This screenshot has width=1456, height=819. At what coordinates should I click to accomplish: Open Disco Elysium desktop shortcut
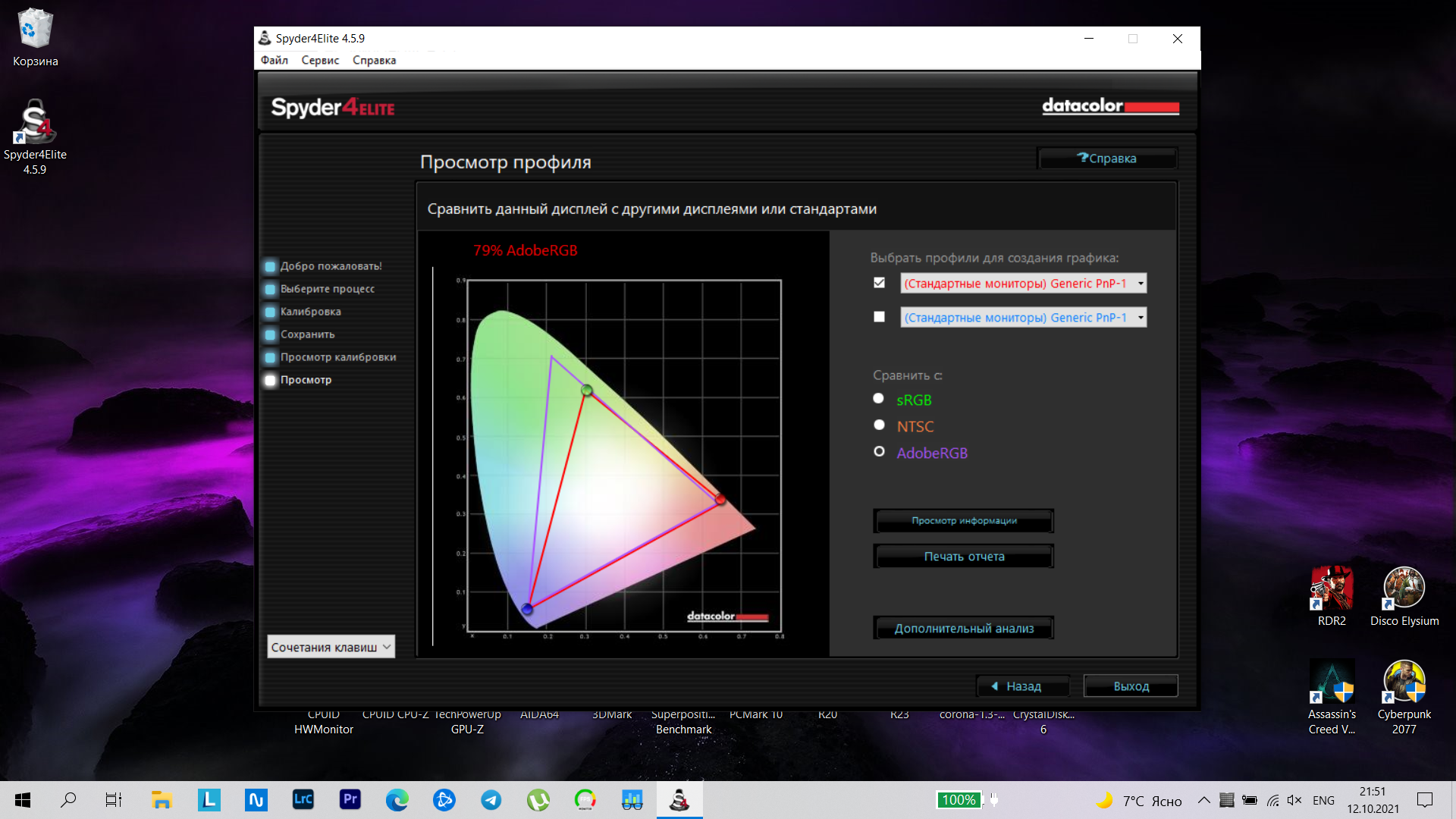point(1404,596)
